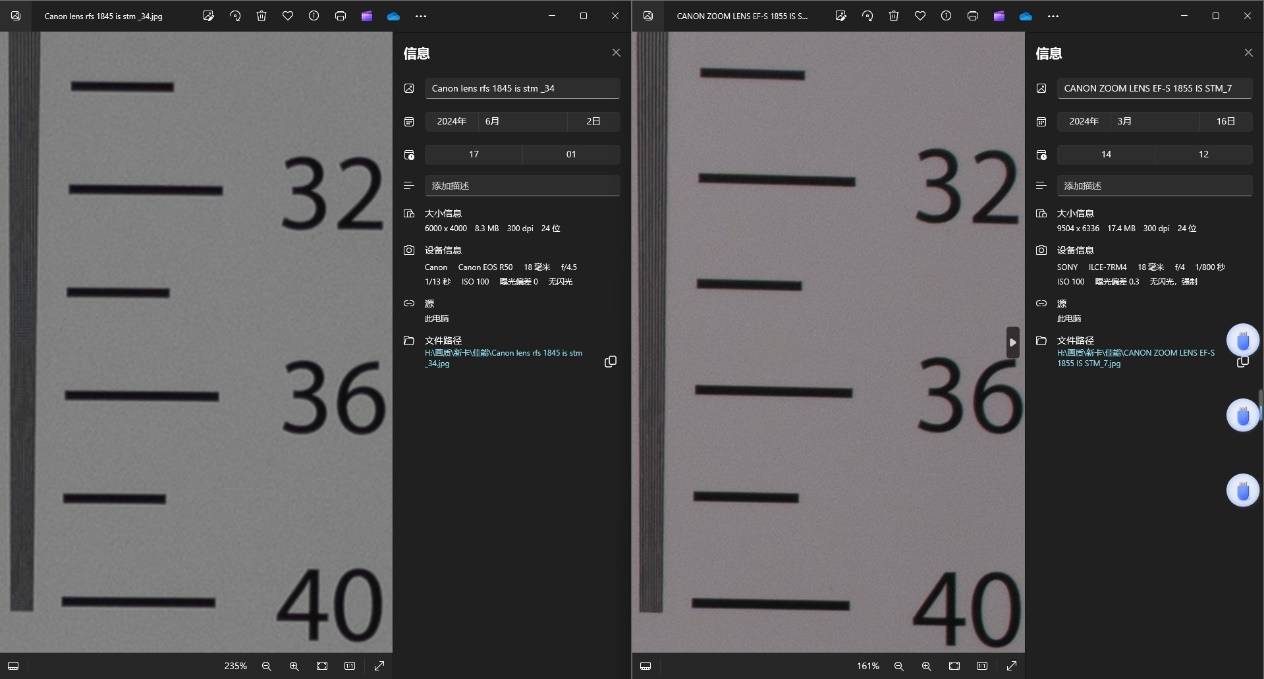Enter full screen in the right window
The image size is (1264, 679).
[x=1011, y=666]
